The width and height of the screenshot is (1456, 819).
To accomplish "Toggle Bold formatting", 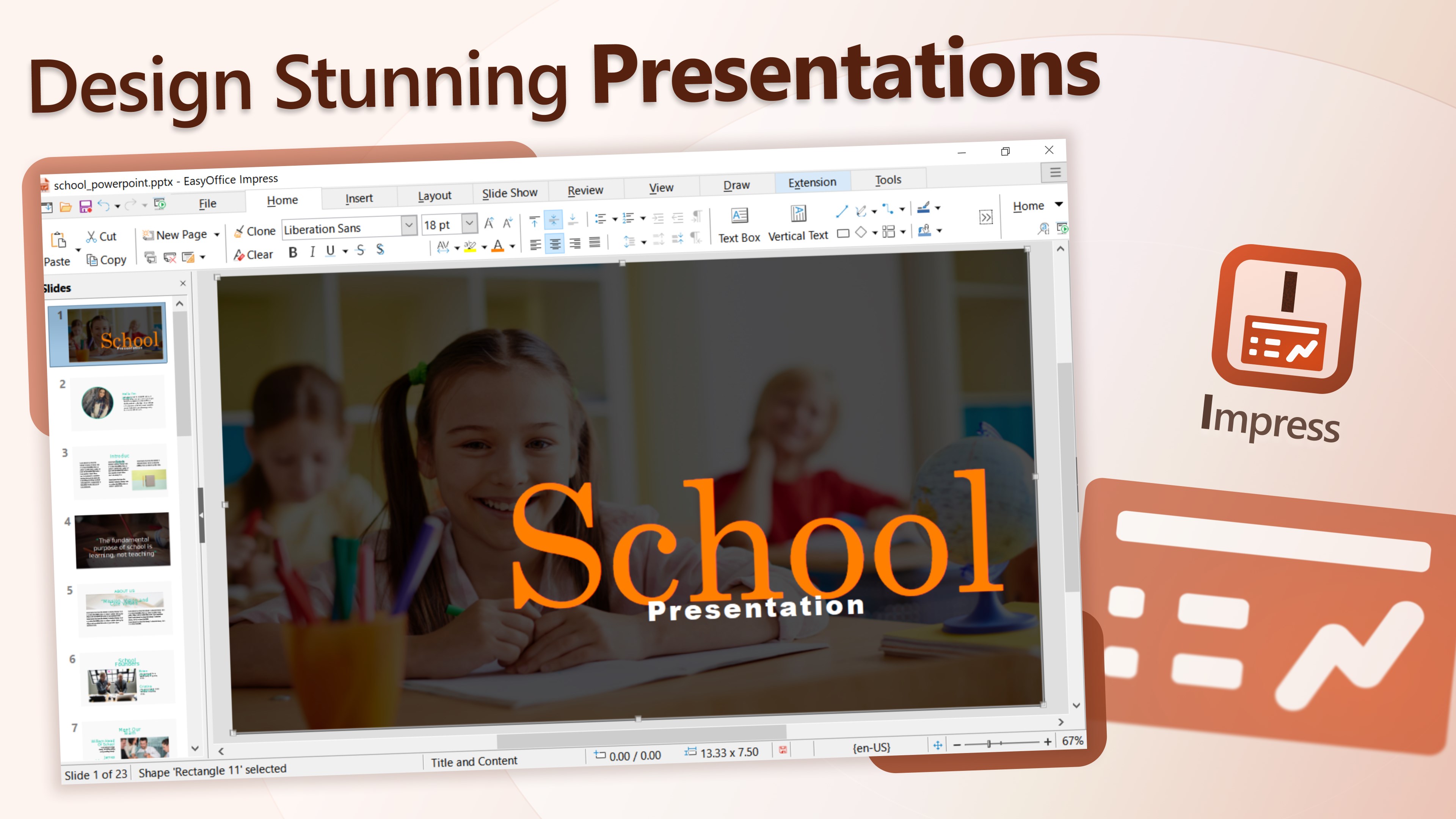I will [293, 253].
